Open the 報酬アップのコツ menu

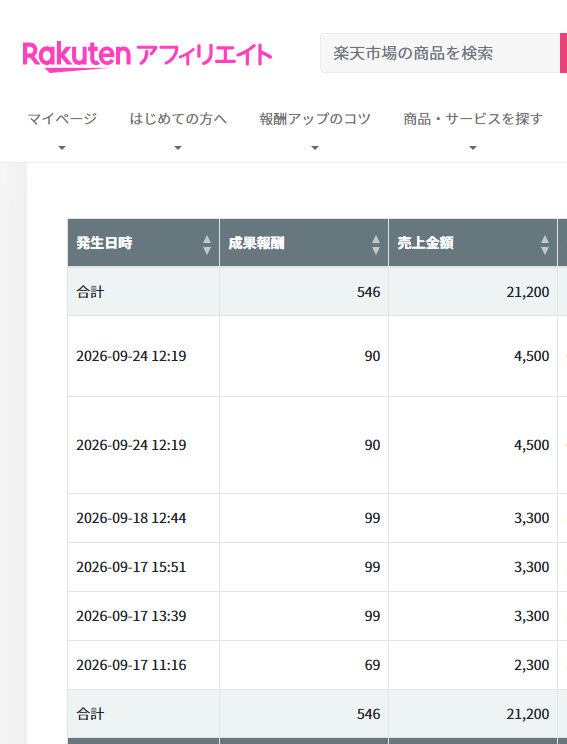[315, 119]
